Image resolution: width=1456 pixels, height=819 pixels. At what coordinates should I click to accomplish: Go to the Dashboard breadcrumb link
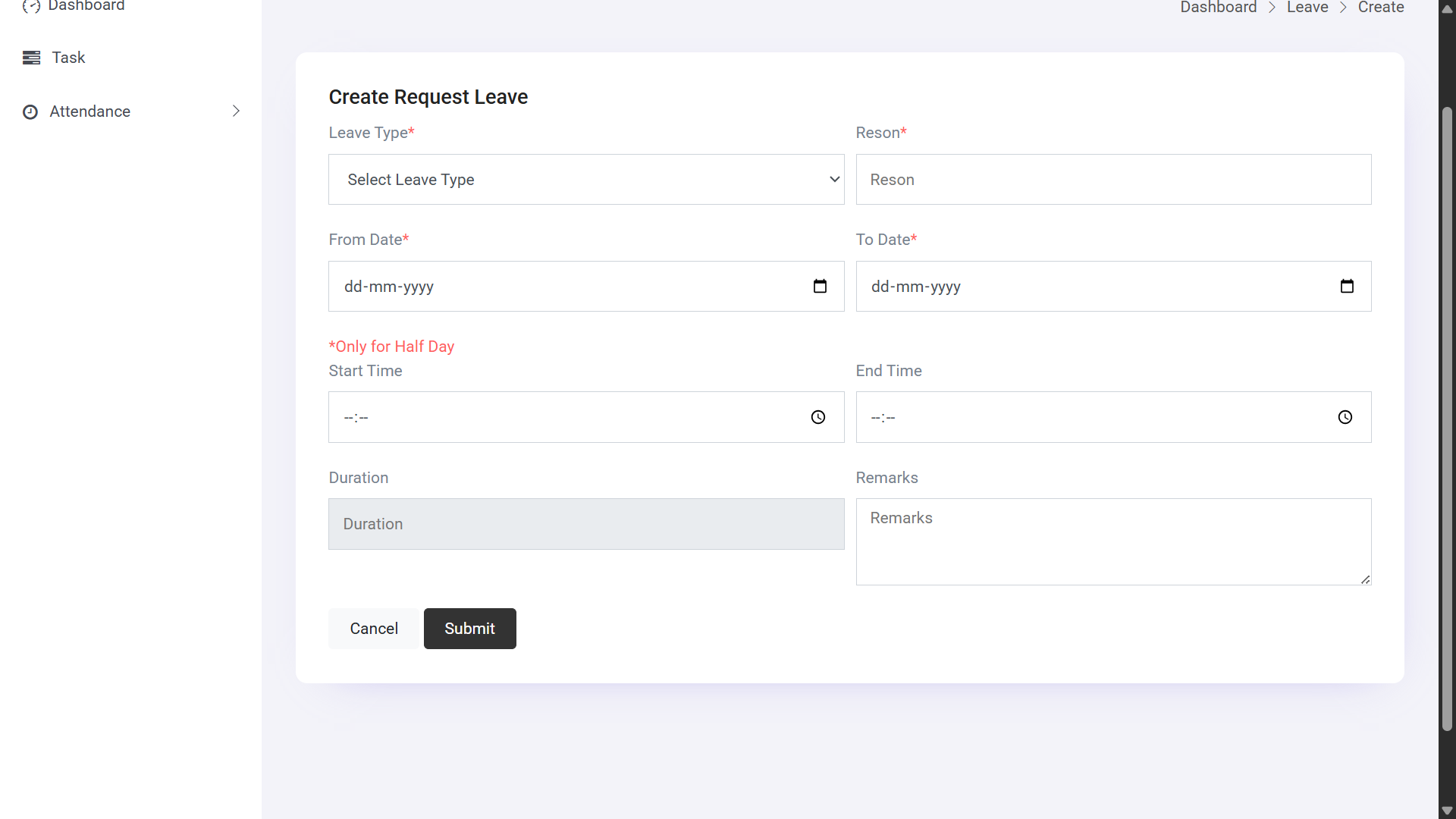pyautogui.click(x=1219, y=7)
